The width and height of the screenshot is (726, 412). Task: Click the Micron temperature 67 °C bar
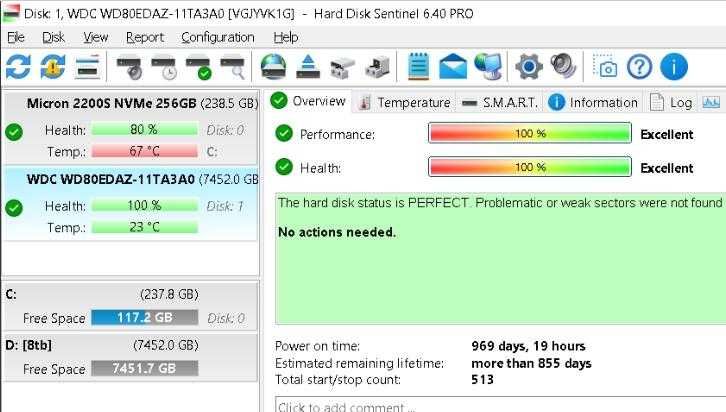144,151
